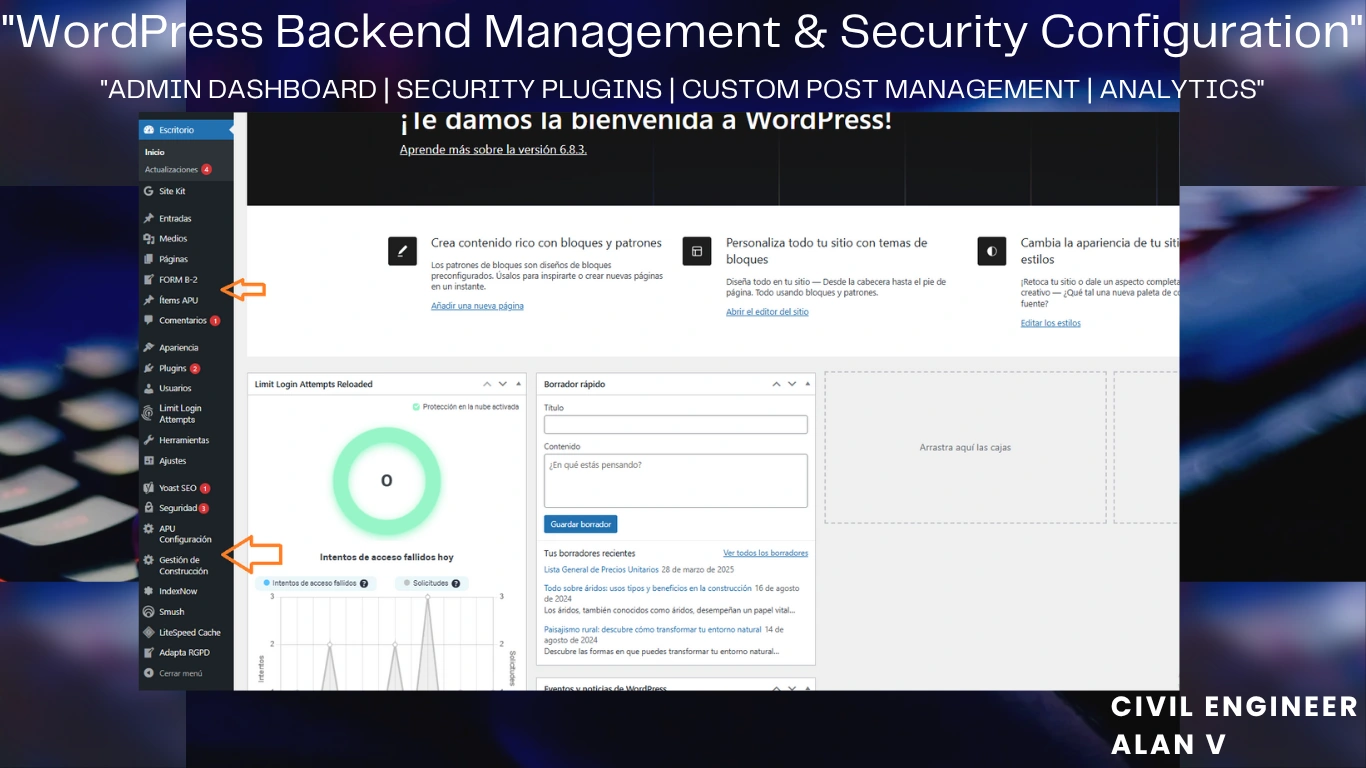Viewport: 1366px width, 768px height.
Task: Click the APU Configuración gear icon
Action: (149, 529)
